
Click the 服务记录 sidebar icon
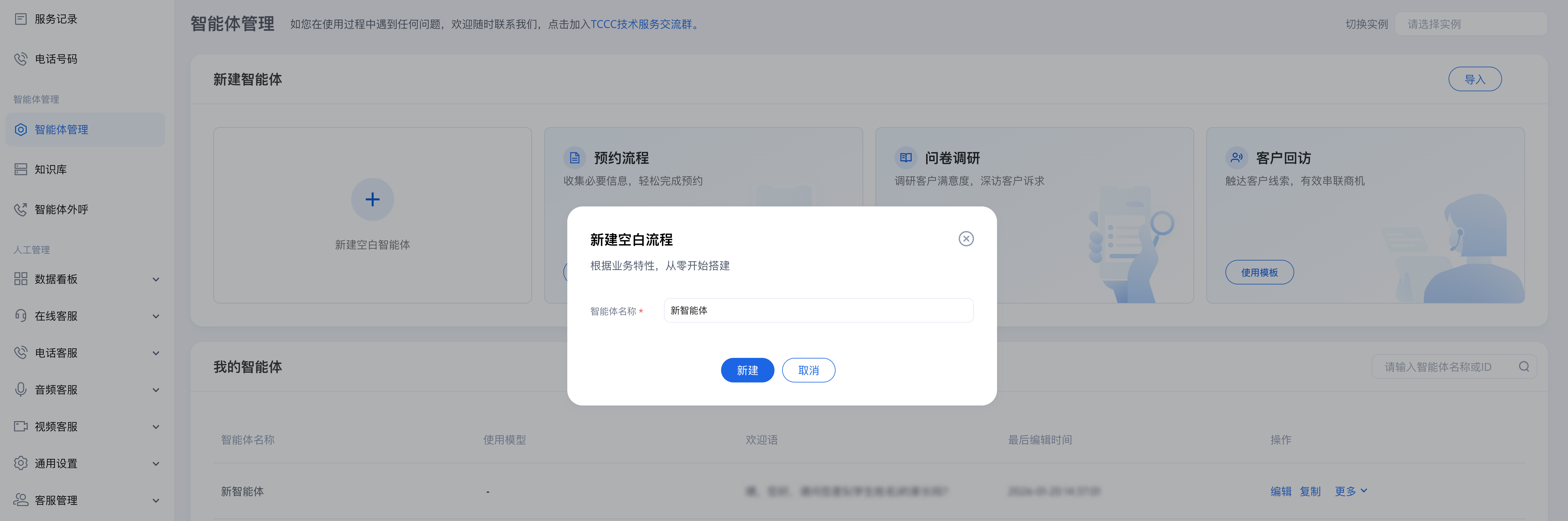coord(21,19)
